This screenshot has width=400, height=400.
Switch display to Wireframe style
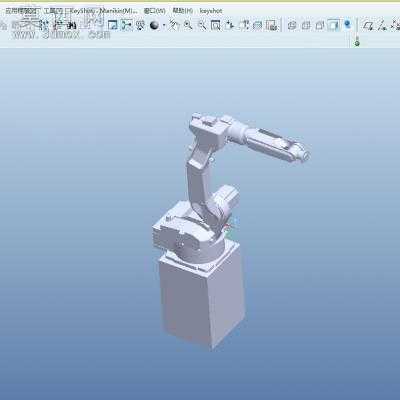pyautogui.click(x=292, y=25)
